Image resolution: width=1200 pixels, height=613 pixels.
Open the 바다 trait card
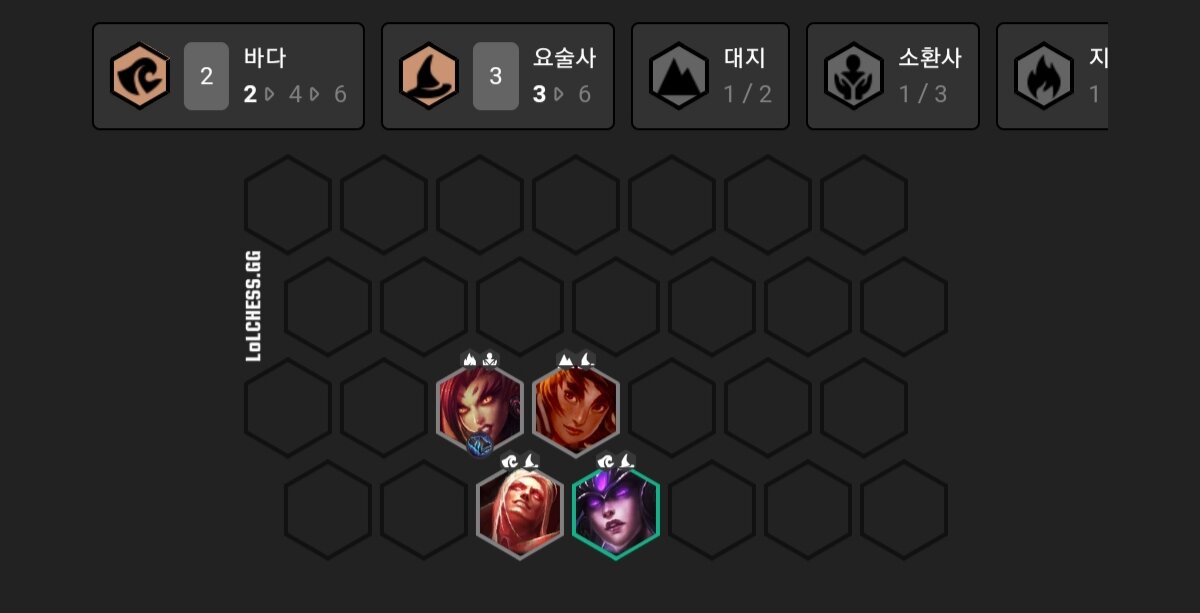pos(228,76)
